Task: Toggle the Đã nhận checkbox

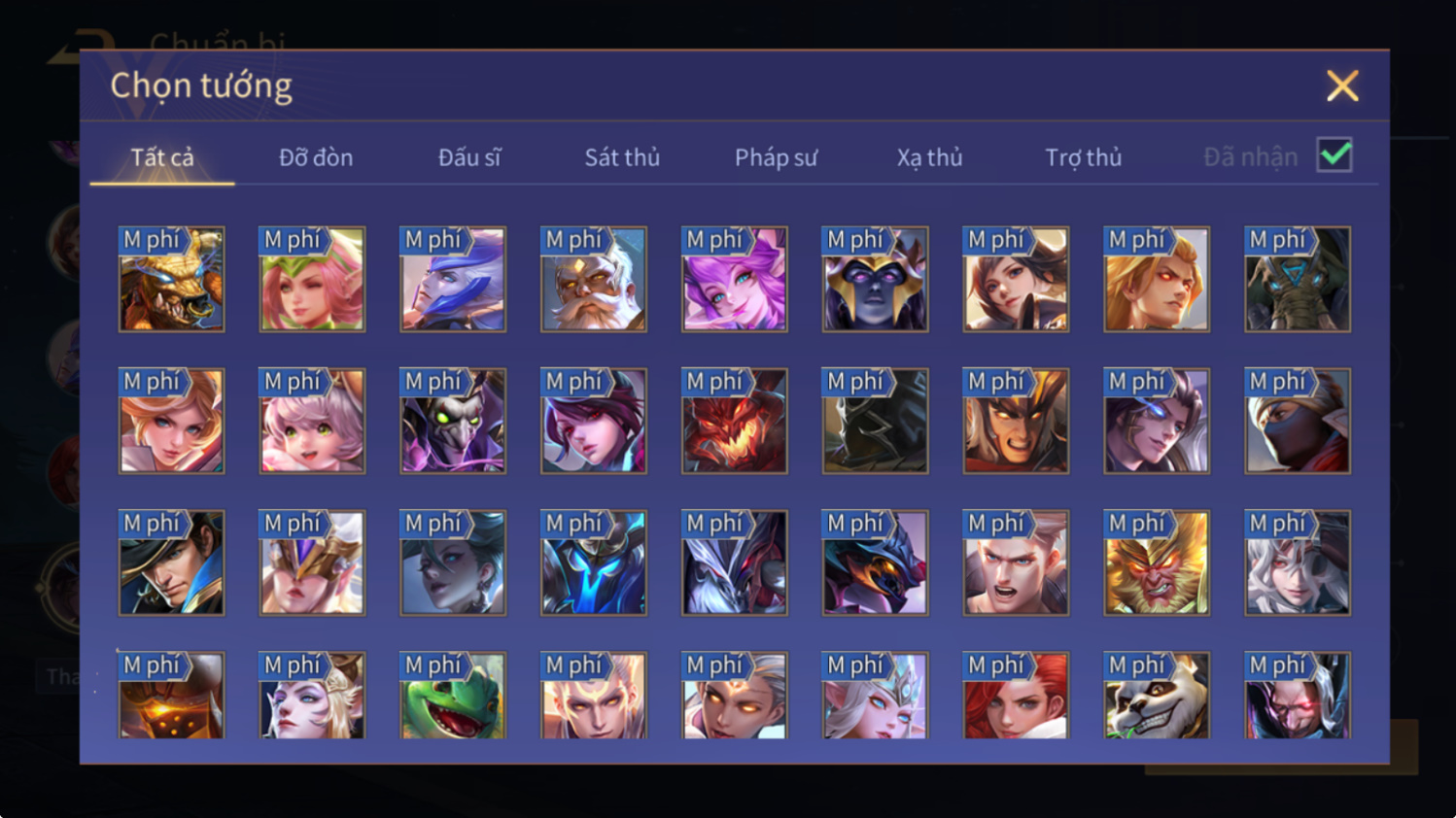Action: 1335,155
